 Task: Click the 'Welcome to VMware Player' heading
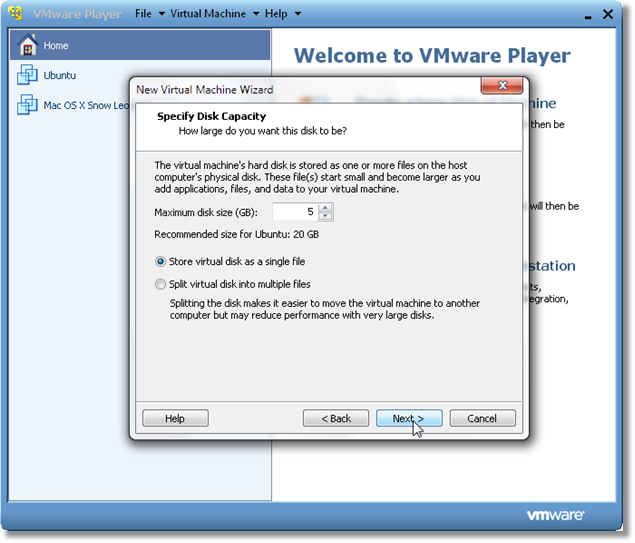pyautogui.click(x=432, y=55)
